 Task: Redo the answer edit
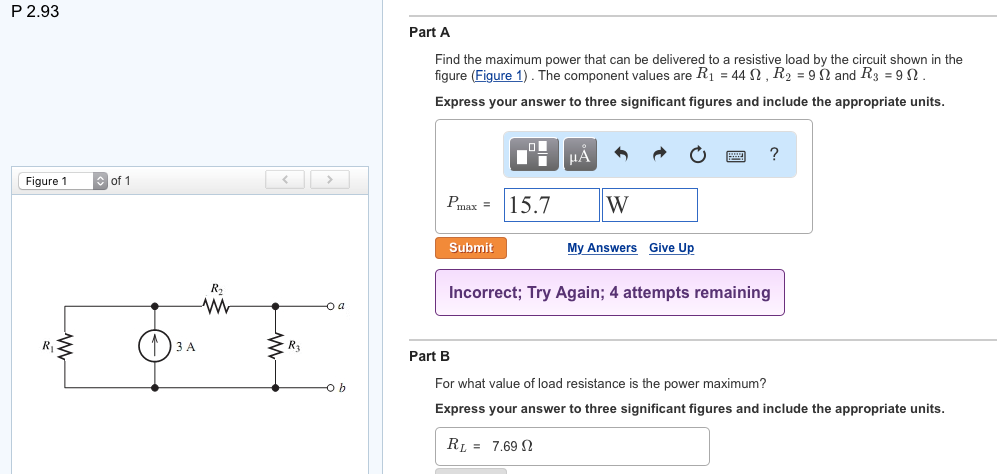pos(659,155)
